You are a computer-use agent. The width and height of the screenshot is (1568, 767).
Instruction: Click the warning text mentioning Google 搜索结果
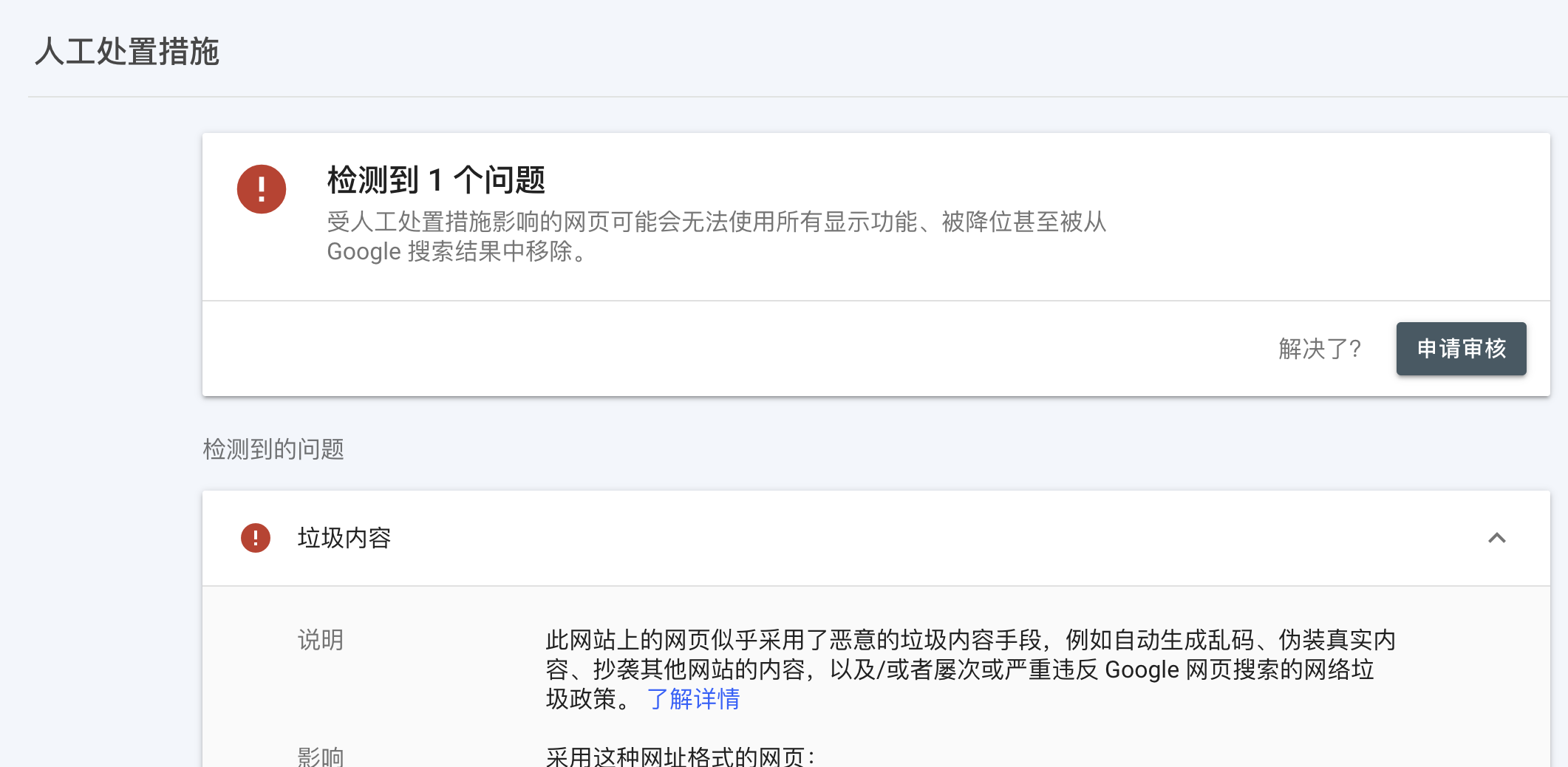[x=717, y=236]
